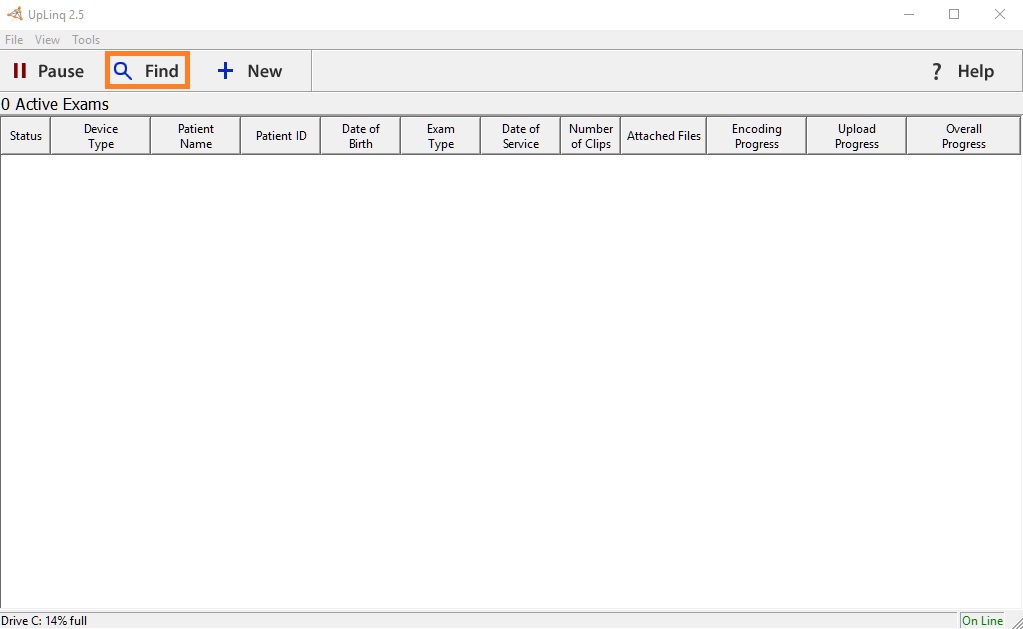
Task: Click the Pause toolbar icon
Action: [x=20, y=71]
